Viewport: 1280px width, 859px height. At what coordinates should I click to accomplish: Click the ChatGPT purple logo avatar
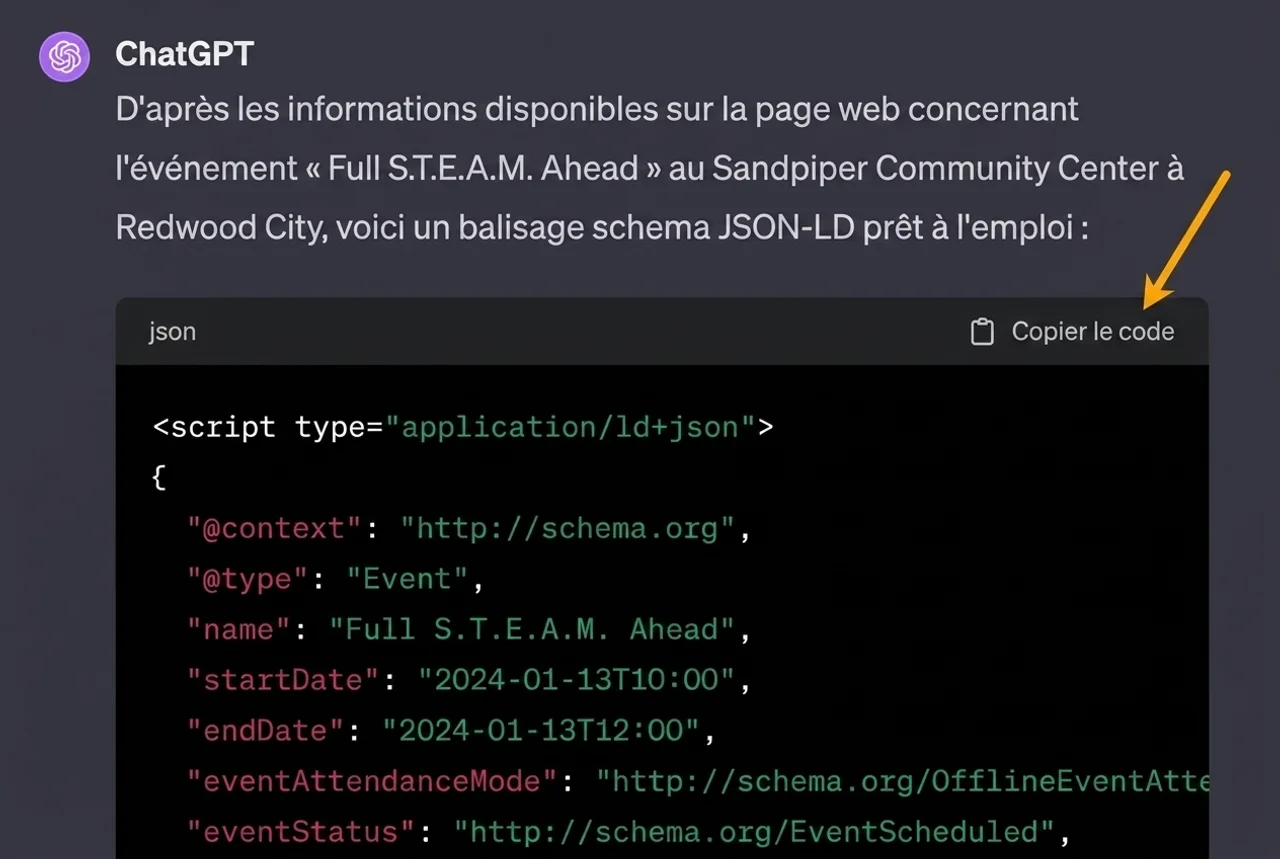tap(65, 56)
